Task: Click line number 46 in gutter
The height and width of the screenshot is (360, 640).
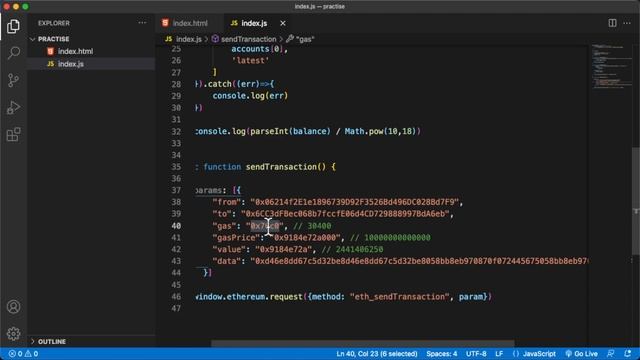Action: 176,297
